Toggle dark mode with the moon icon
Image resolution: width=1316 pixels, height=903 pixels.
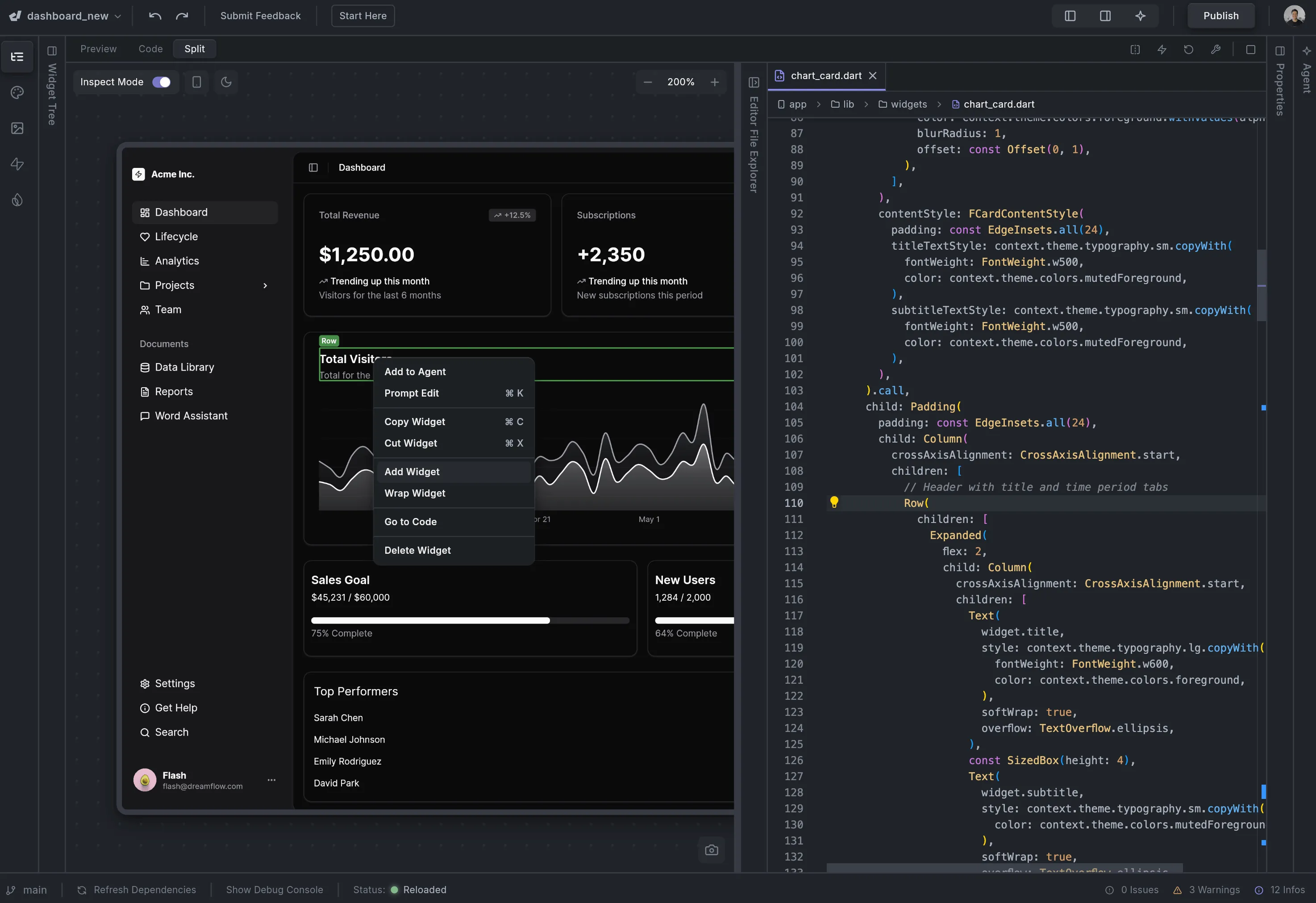pyautogui.click(x=225, y=82)
